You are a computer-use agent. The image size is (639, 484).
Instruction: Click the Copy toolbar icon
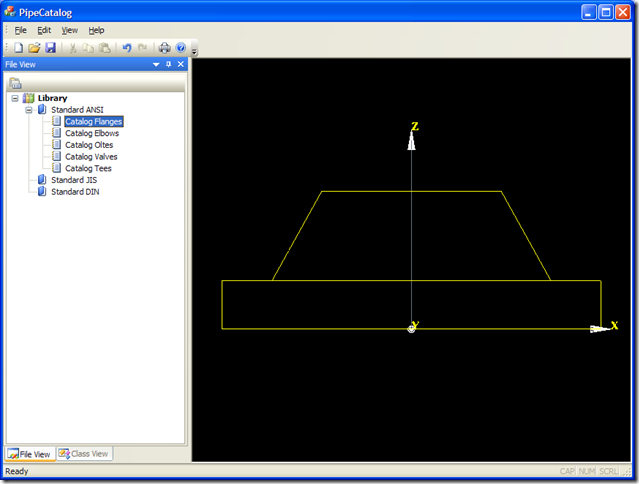[88, 48]
